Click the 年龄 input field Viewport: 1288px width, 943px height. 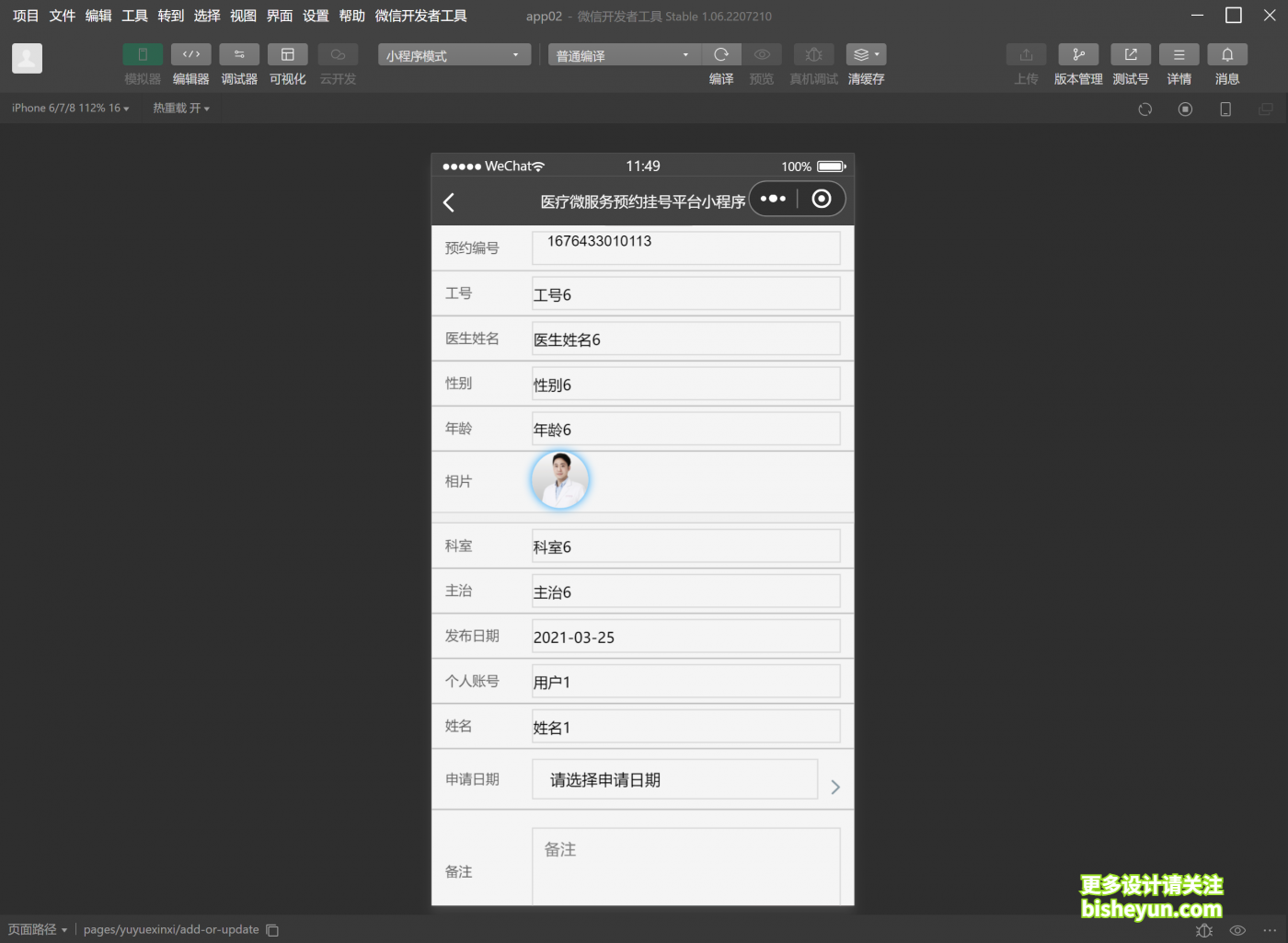[x=686, y=429]
